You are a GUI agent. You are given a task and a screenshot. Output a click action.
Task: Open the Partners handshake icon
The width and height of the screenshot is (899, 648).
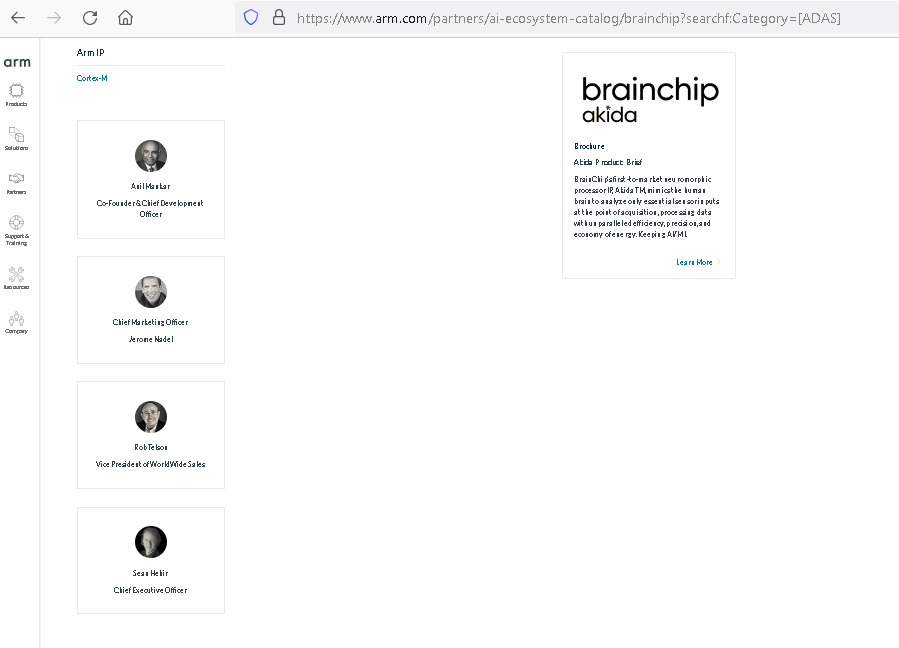16,178
